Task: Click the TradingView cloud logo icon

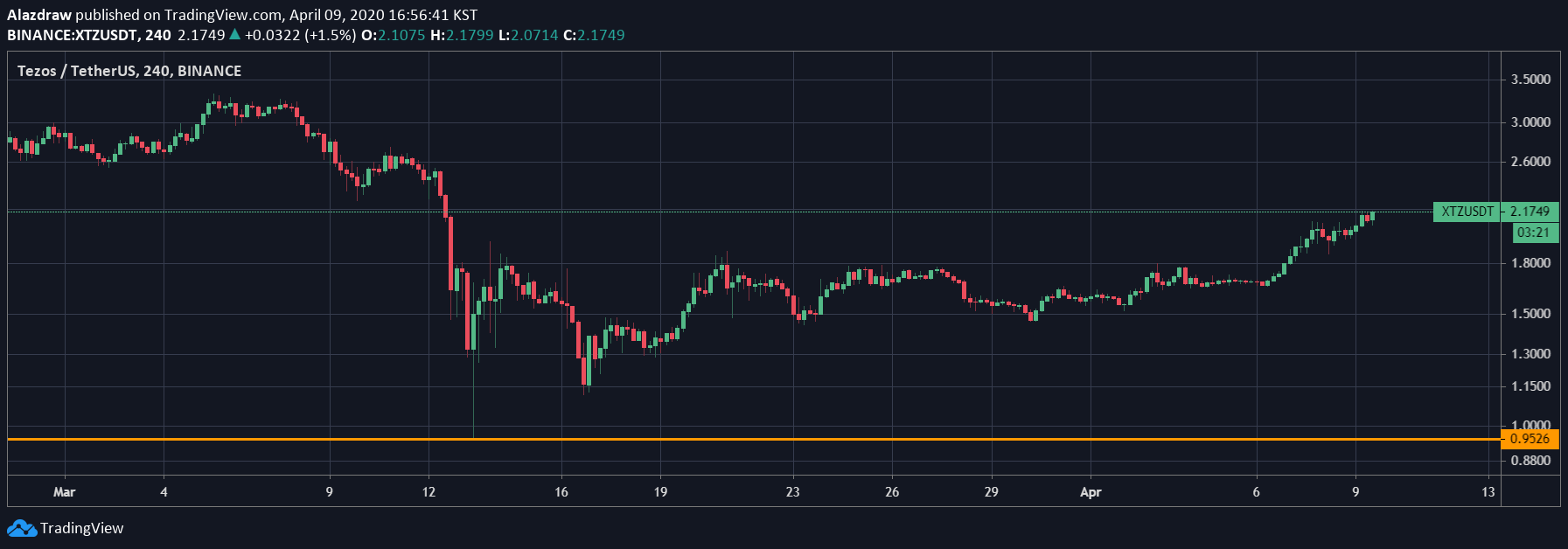Action: [21, 528]
